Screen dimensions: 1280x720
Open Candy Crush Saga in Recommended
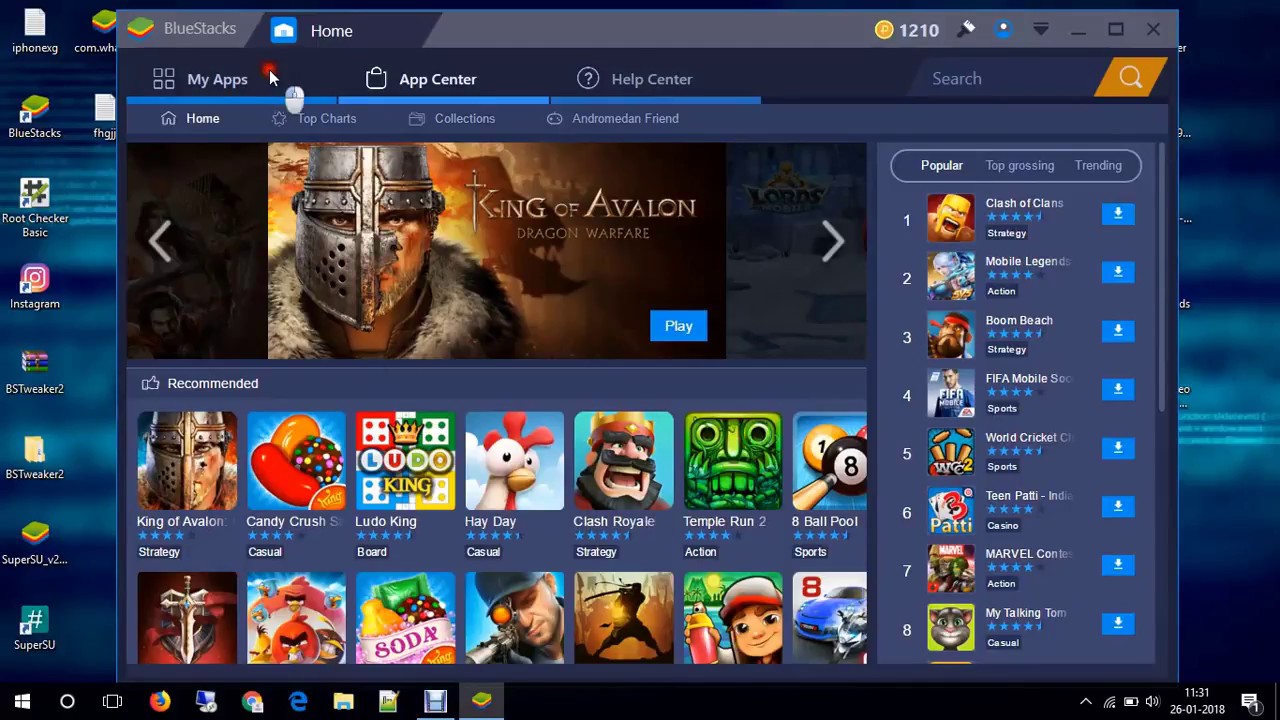(296, 461)
